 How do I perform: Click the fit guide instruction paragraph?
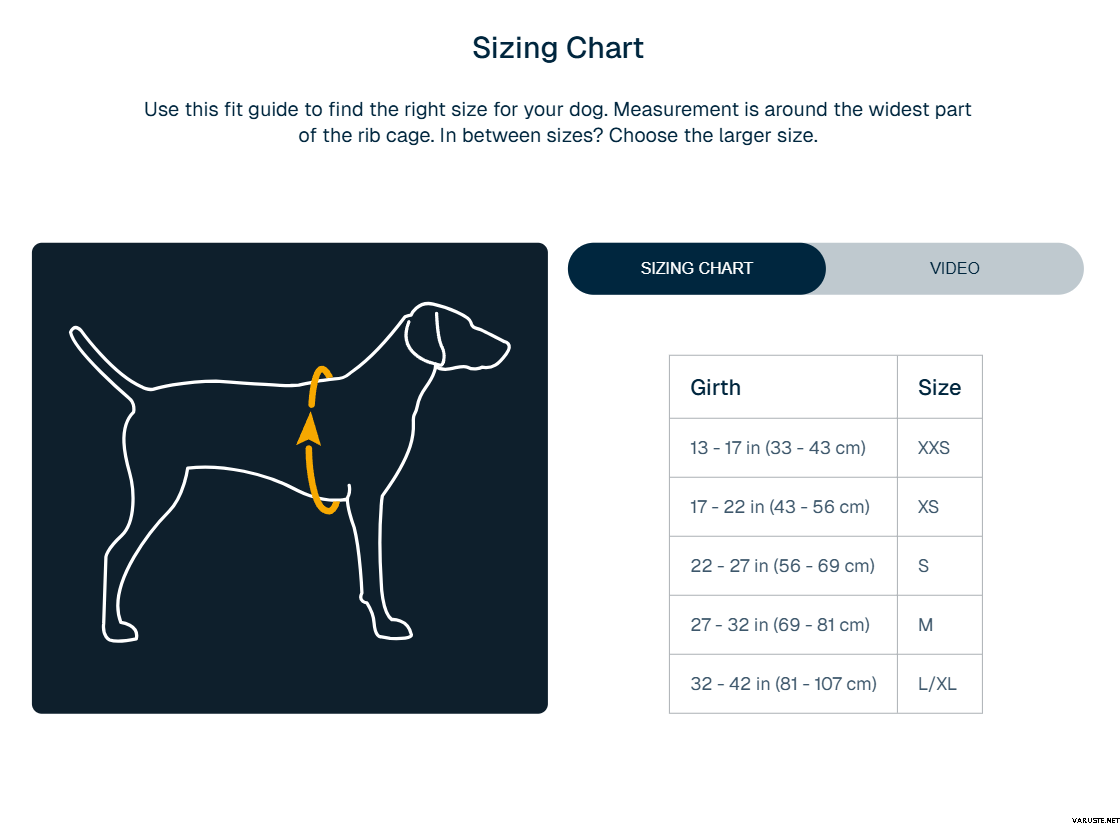pyautogui.click(x=558, y=122)
